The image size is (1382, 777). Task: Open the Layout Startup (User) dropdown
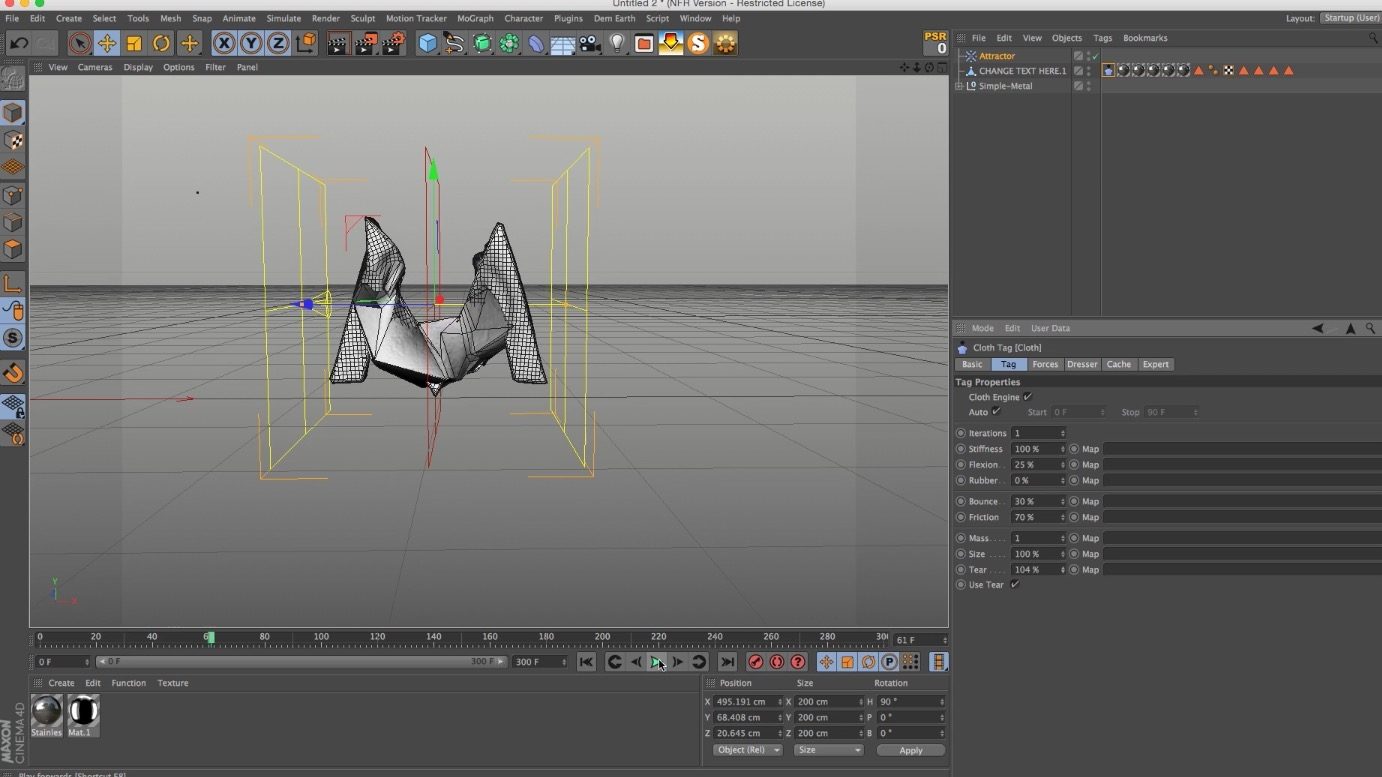1350,18
